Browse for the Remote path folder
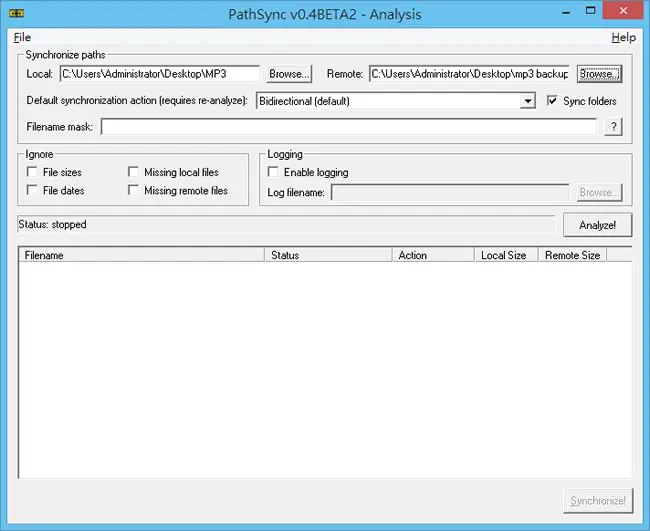 (x=599, y=74)
